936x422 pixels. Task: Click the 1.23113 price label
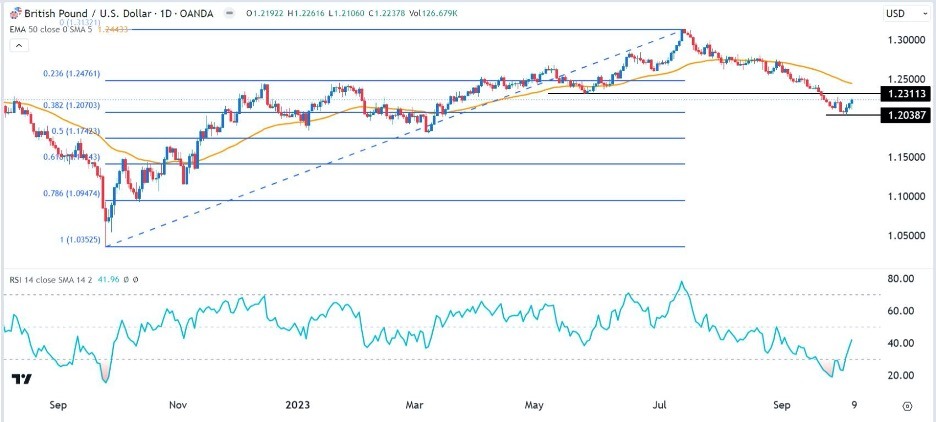coord(904,93)
